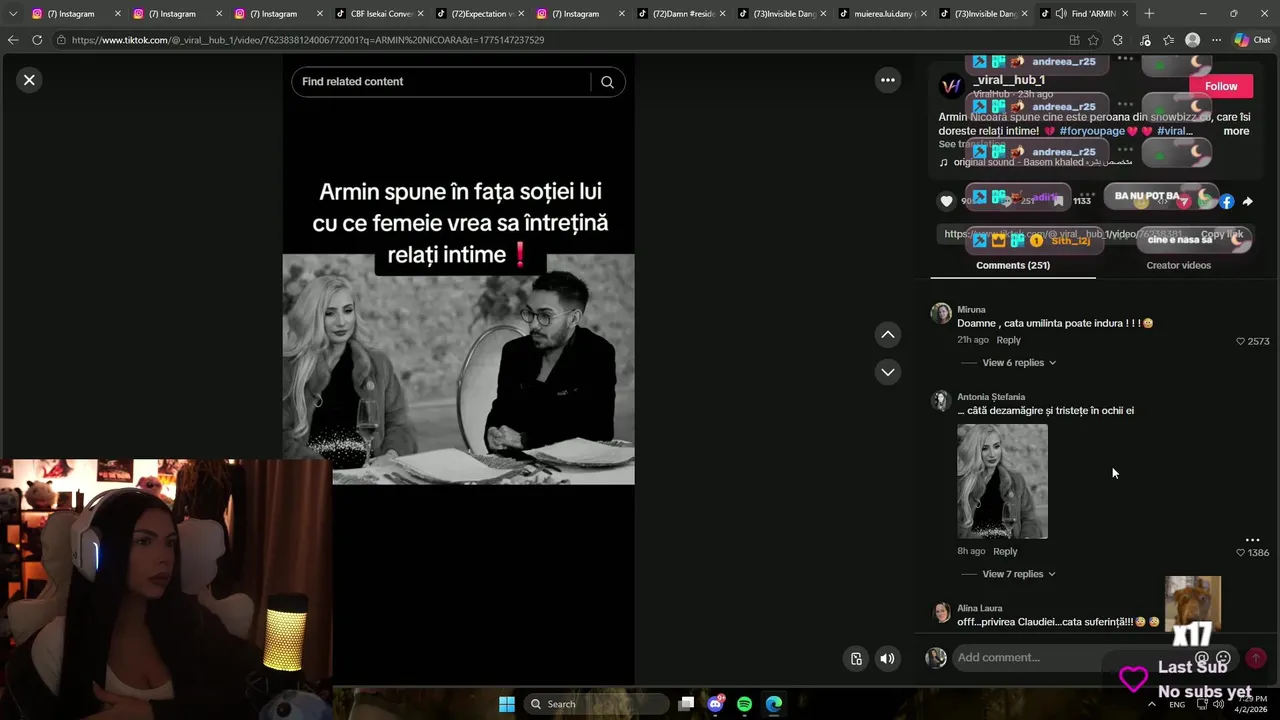Open Microsoft Edge from the taskbar
Screen dimensions: 1280x720
tap(774, 704)
